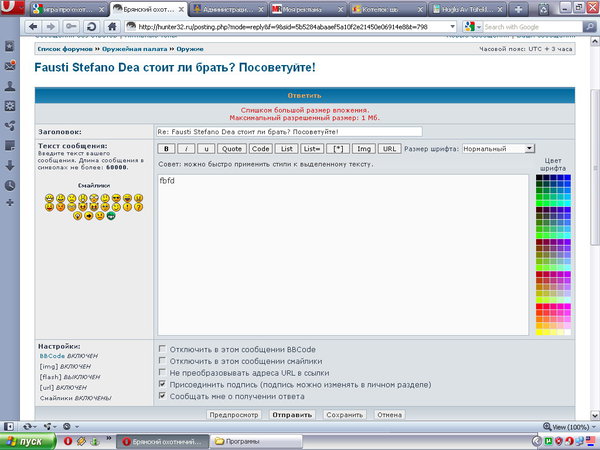Viewport: 600px width, 450px height.
Task: Open the 'пуск' Start menu
Action: (27, 441)
